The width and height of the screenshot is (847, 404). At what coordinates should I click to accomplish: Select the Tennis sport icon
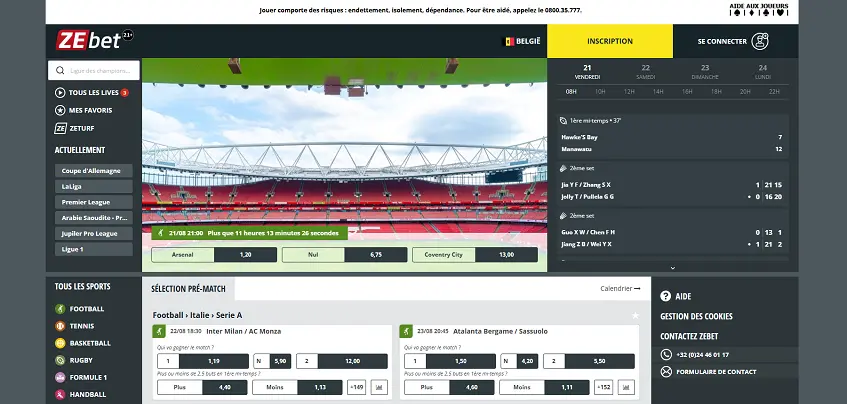point(60,326)
